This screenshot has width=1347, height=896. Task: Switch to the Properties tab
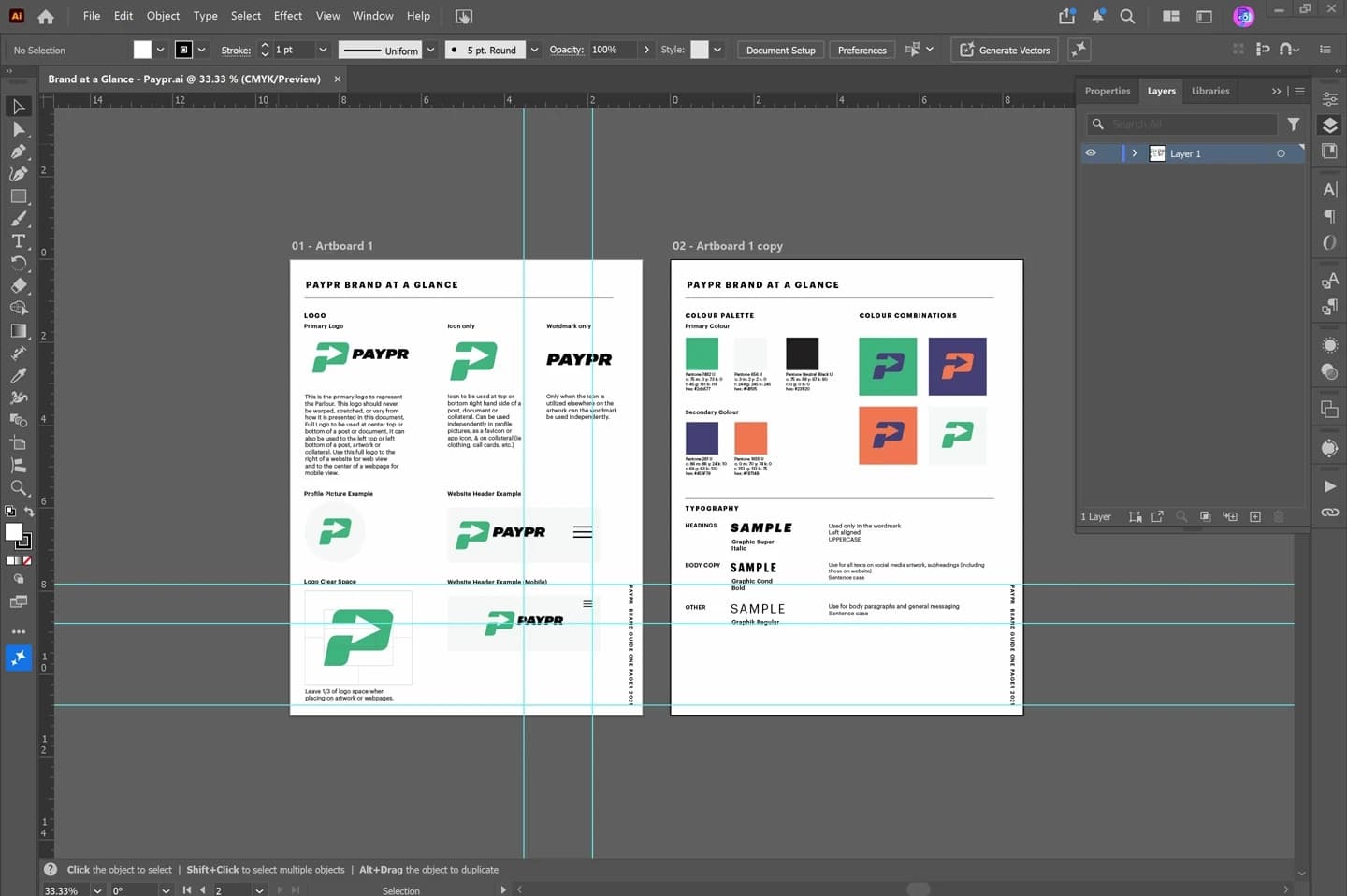pyautogui.click(x=1108, y=91)
